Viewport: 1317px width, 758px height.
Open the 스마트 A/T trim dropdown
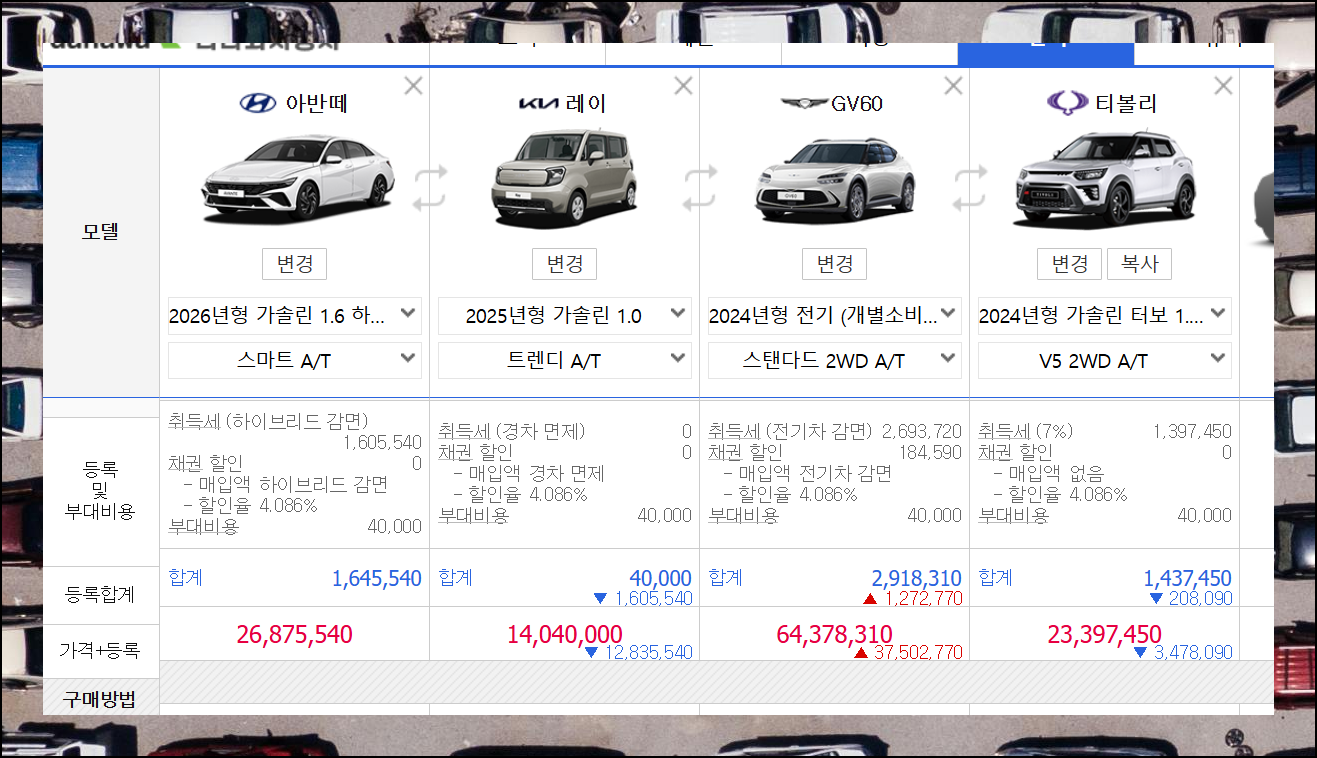[x=295, y=360]
